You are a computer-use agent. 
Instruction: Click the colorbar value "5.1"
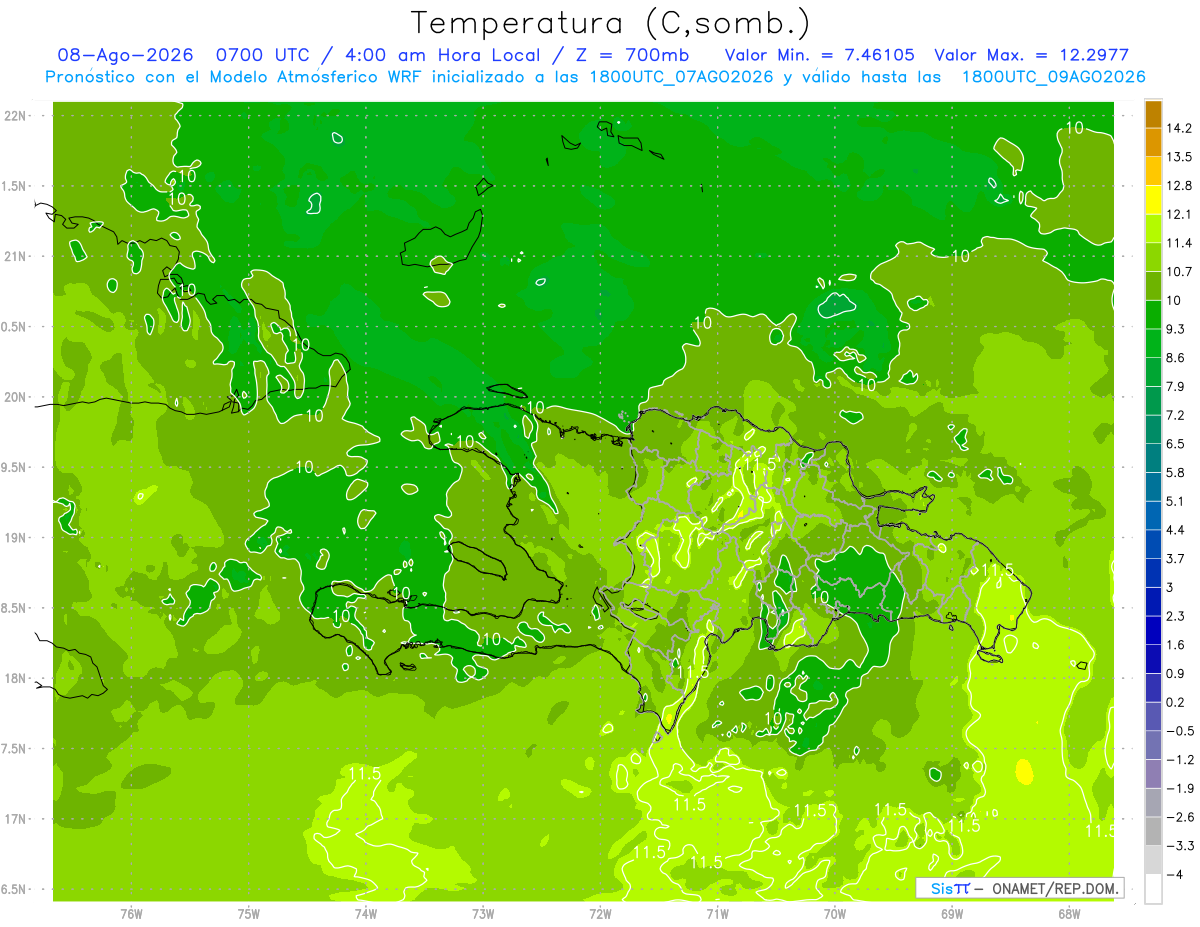click(1176, 501)
